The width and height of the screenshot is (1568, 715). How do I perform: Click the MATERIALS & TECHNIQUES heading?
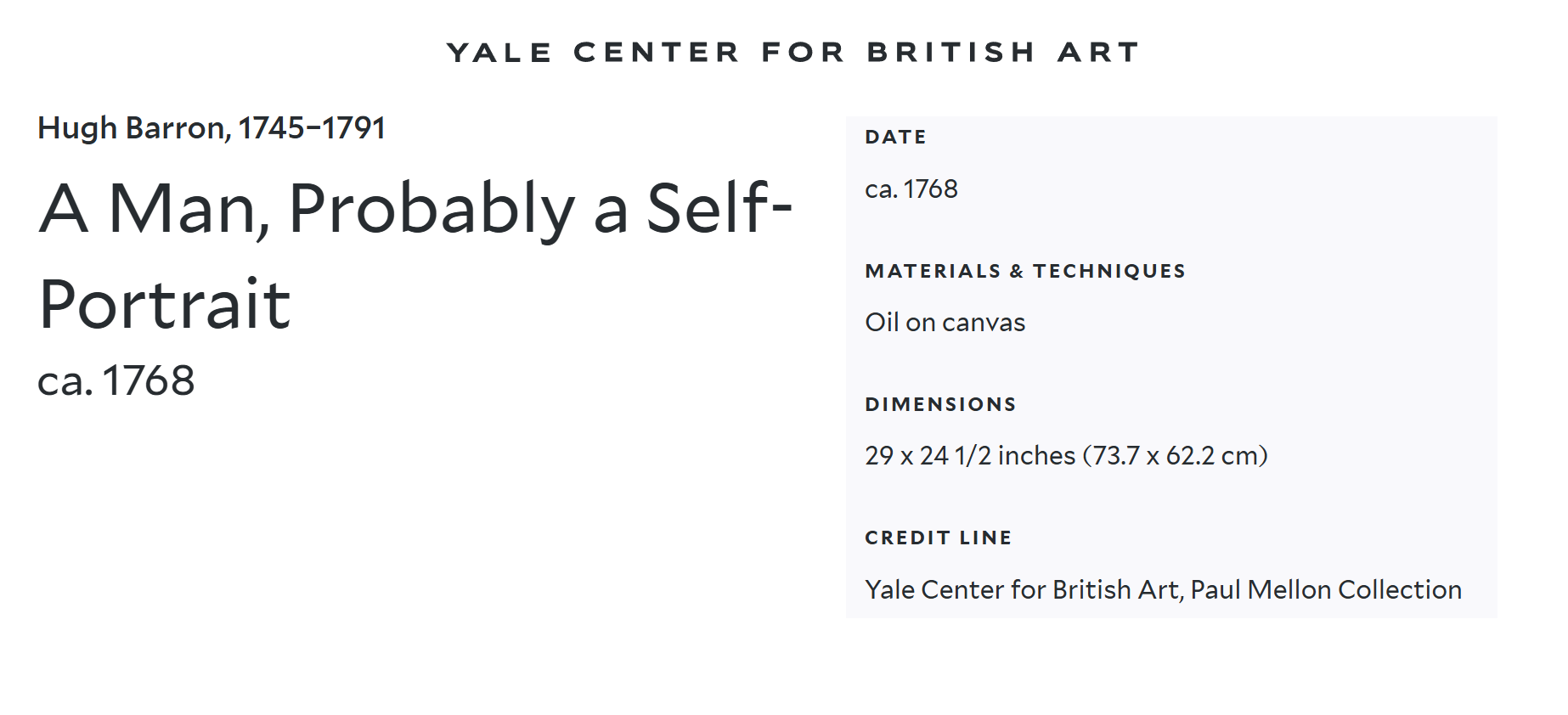pyautogui.click(x=1024, y=272)
